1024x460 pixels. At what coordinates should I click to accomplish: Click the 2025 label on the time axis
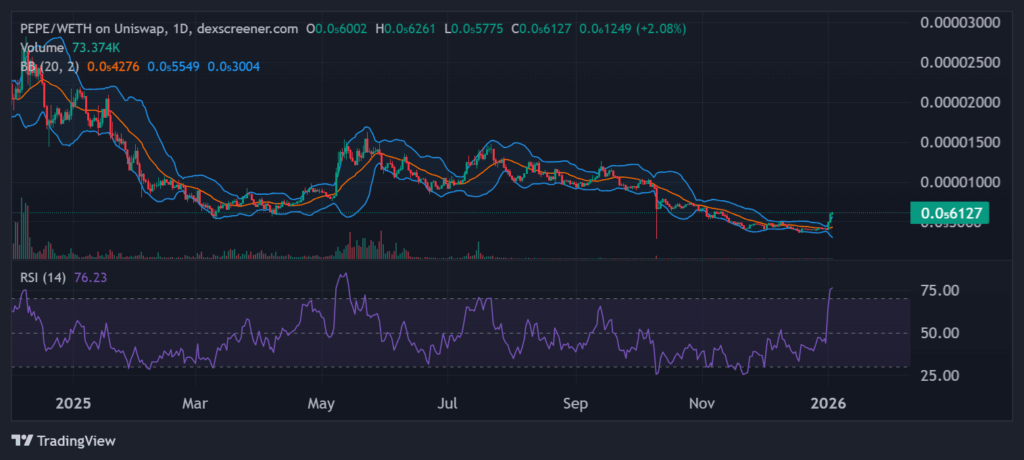pos(73,404)
